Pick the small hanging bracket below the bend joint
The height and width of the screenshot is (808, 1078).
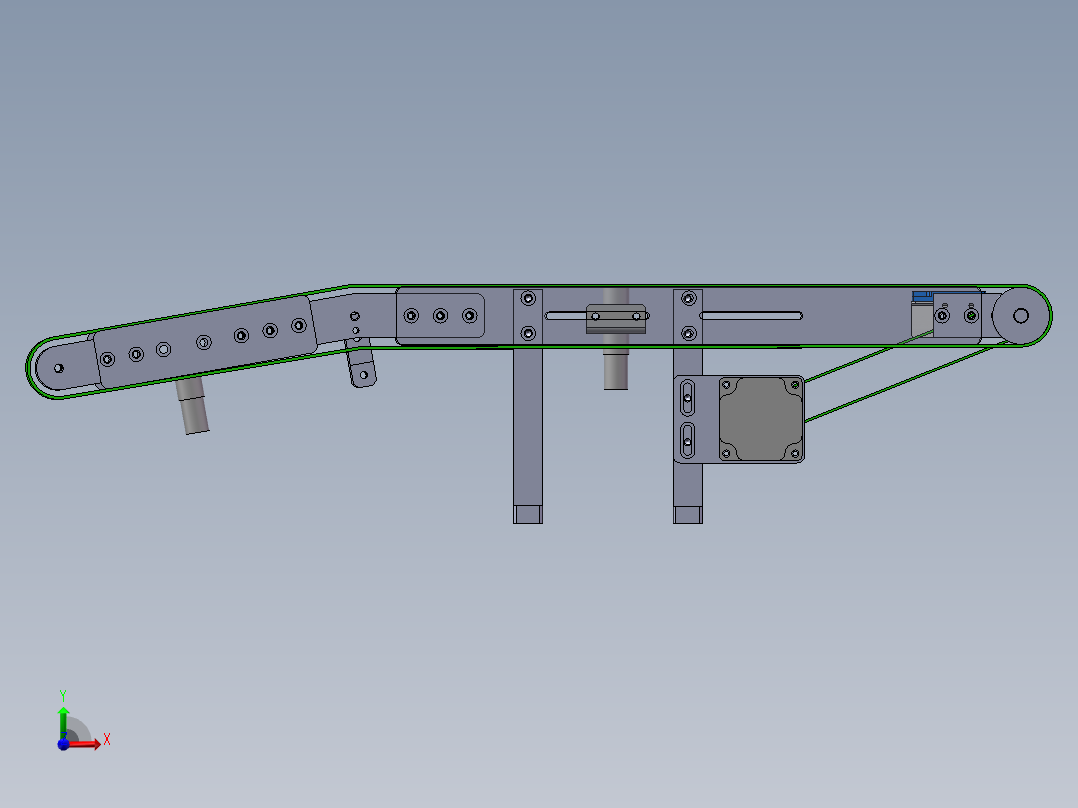pyautogui.click(x=361, y=366)
